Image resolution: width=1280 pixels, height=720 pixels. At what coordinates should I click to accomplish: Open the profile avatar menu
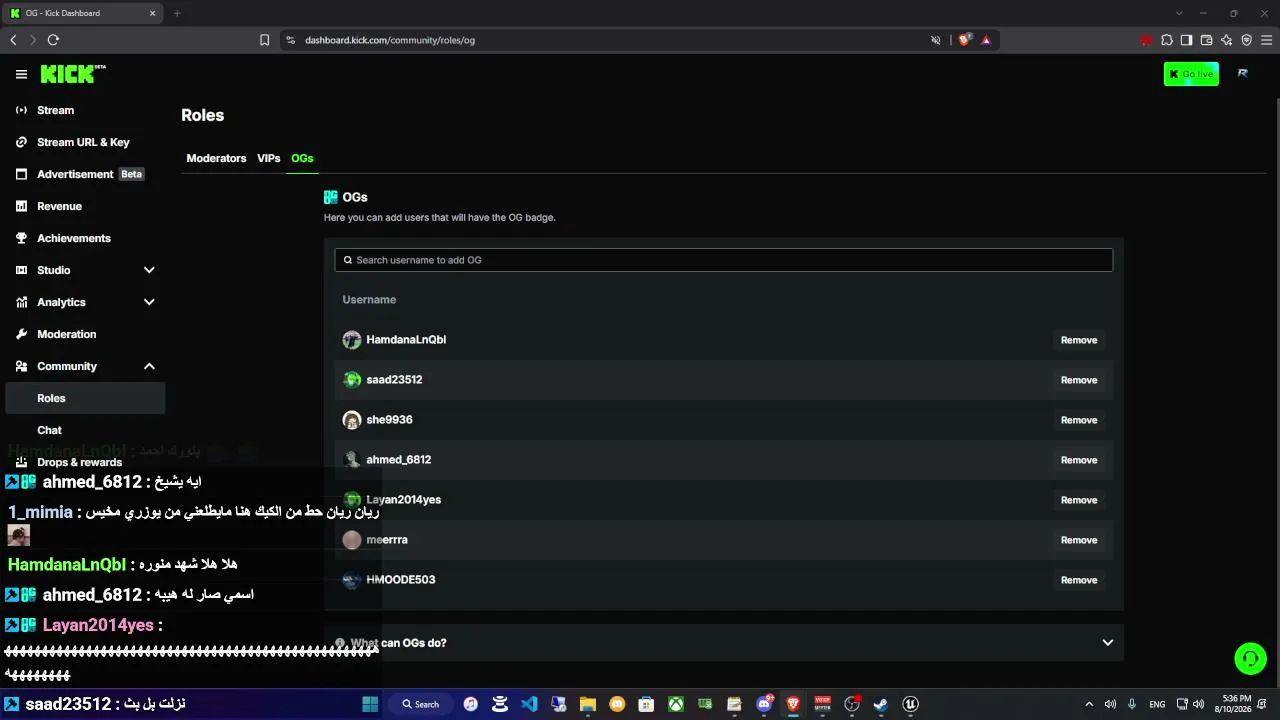tap(1242, 74)
